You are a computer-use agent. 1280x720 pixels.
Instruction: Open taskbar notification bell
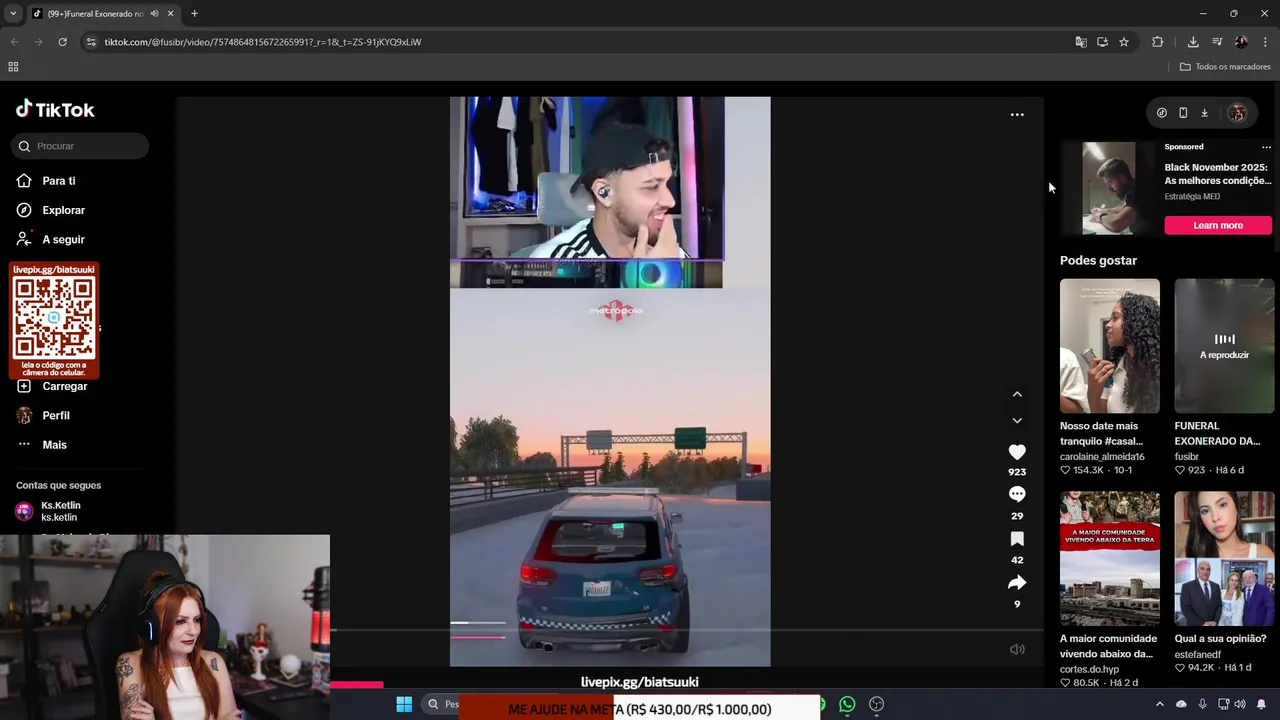click(1261, 705)
